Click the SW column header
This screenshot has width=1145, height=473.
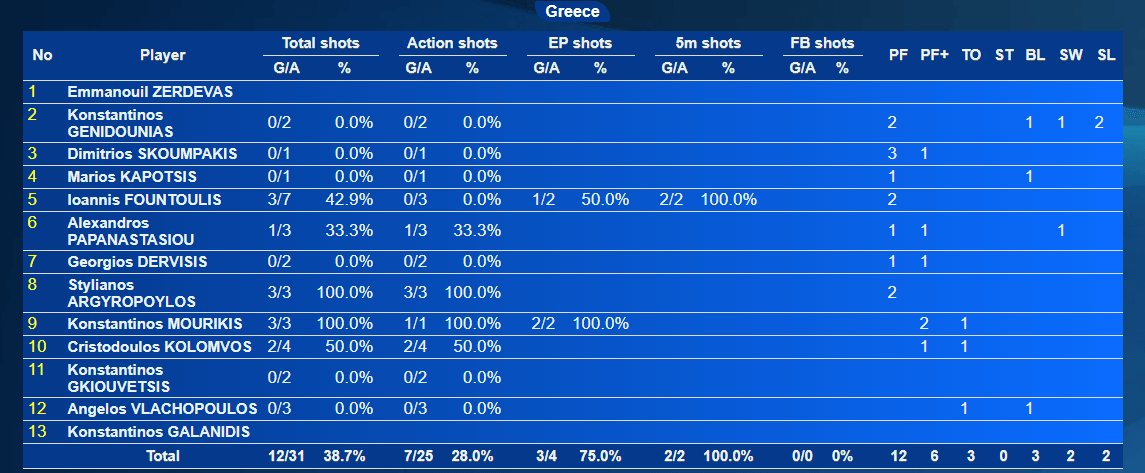tap(1070, 56)
